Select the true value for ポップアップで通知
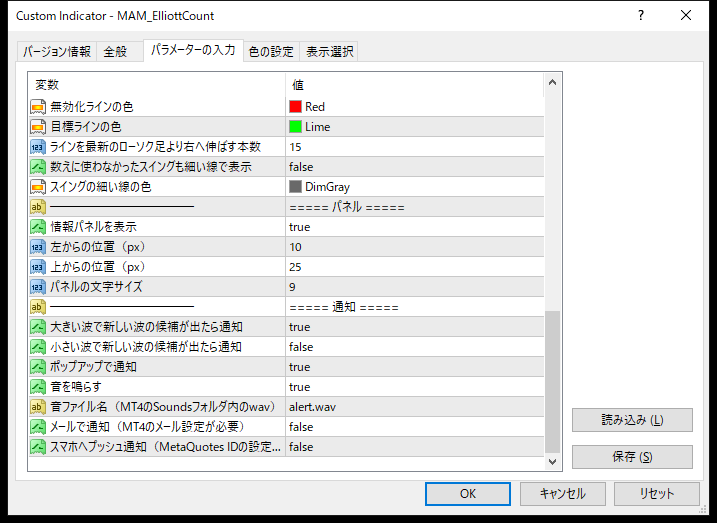Image resolution: width=717 pixels, height=523 pixels. 300,367
